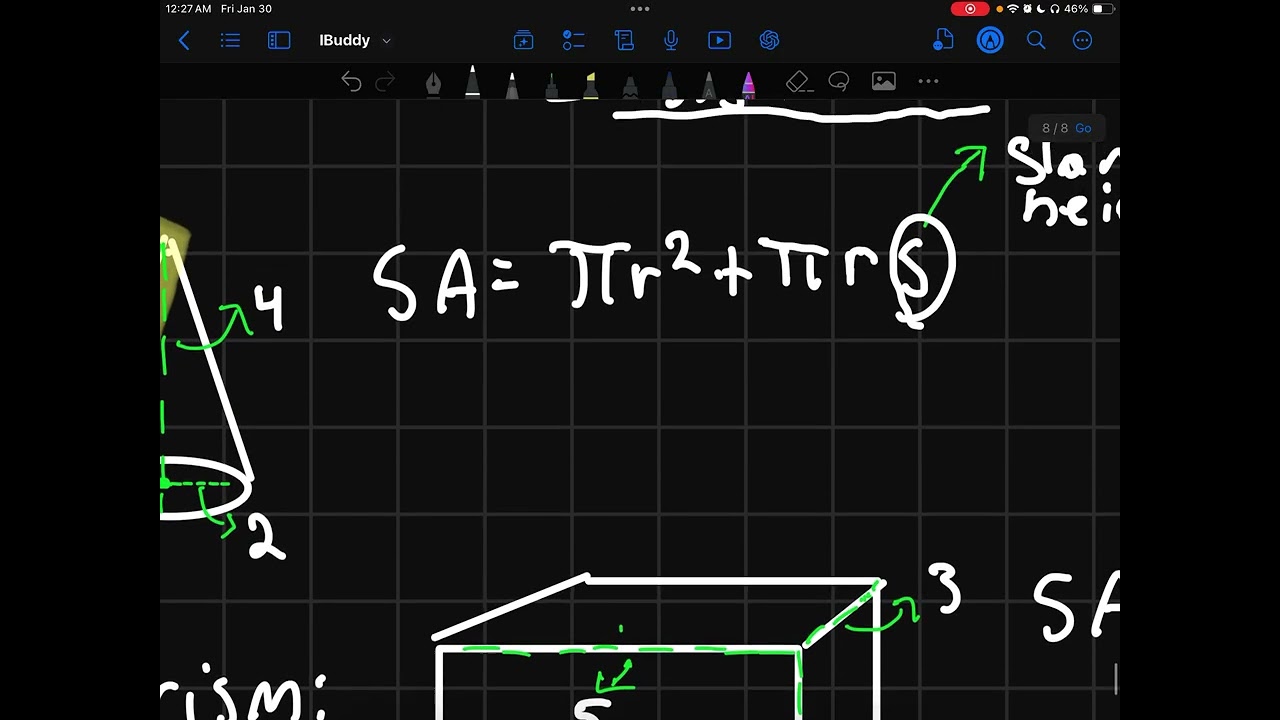Select the dark blue marker tool
Image resolution: width=1280 pixels, height=720 pixels.
point(669,84)
